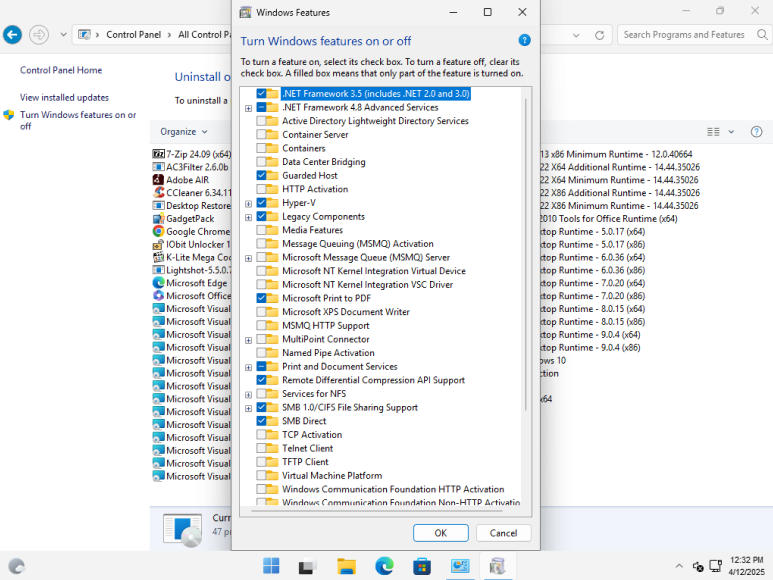
Task: Select Data Center Bridging row text
Action: tap(323, 162)
